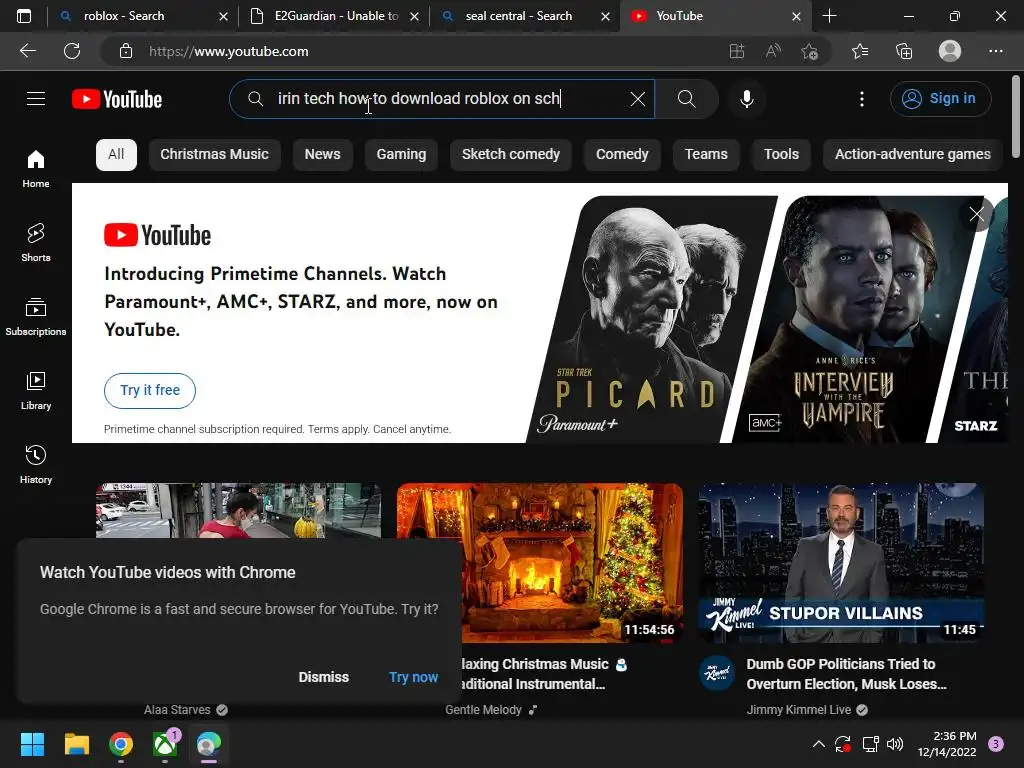Open Library in sidebar
The height and width of the screenshot is (768, 1024).
point(36,391)
